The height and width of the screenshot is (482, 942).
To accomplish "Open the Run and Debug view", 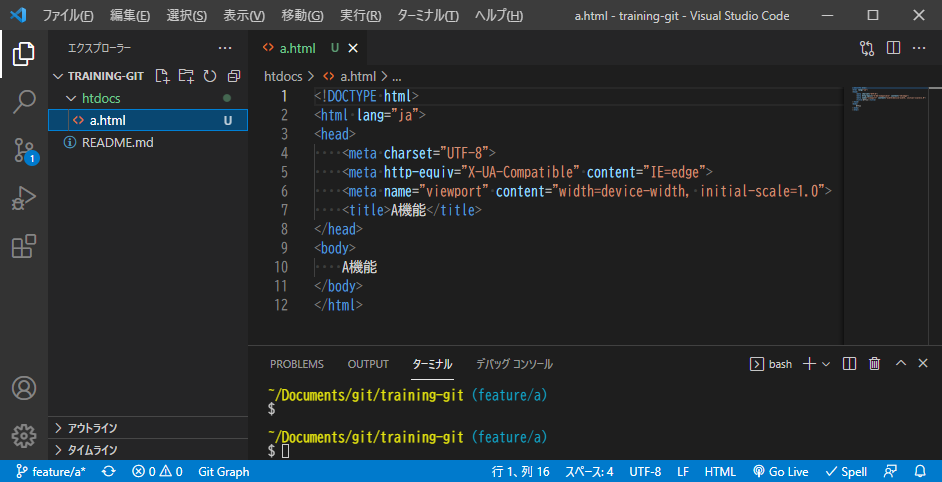I will 24,199.
